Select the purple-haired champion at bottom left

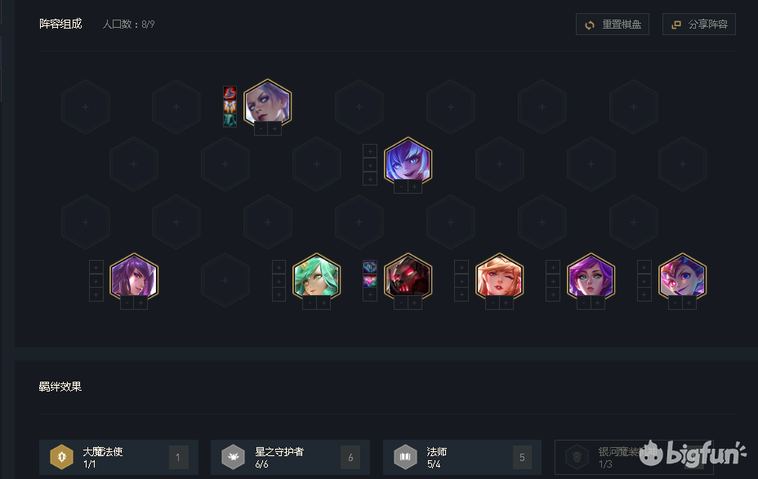(x=134, y=275)
